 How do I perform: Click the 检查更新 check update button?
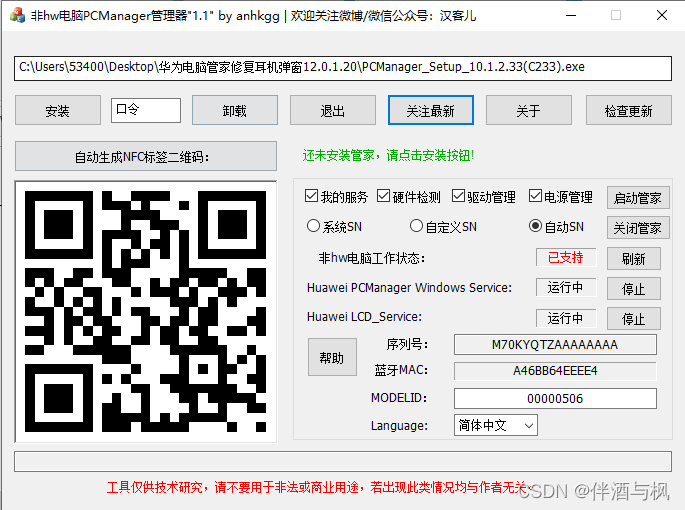tap(629, 111)
